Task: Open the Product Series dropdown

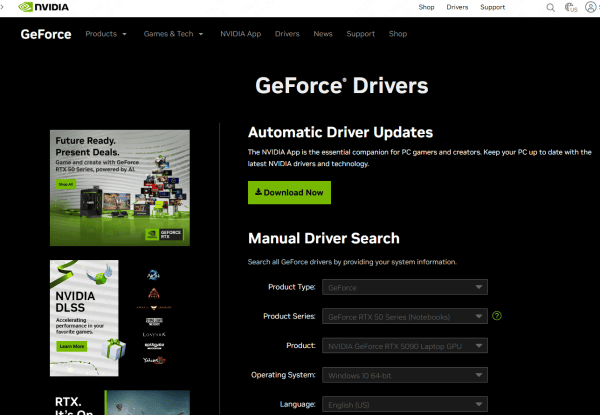Action: pyautogui.click(x=405, y=316)
